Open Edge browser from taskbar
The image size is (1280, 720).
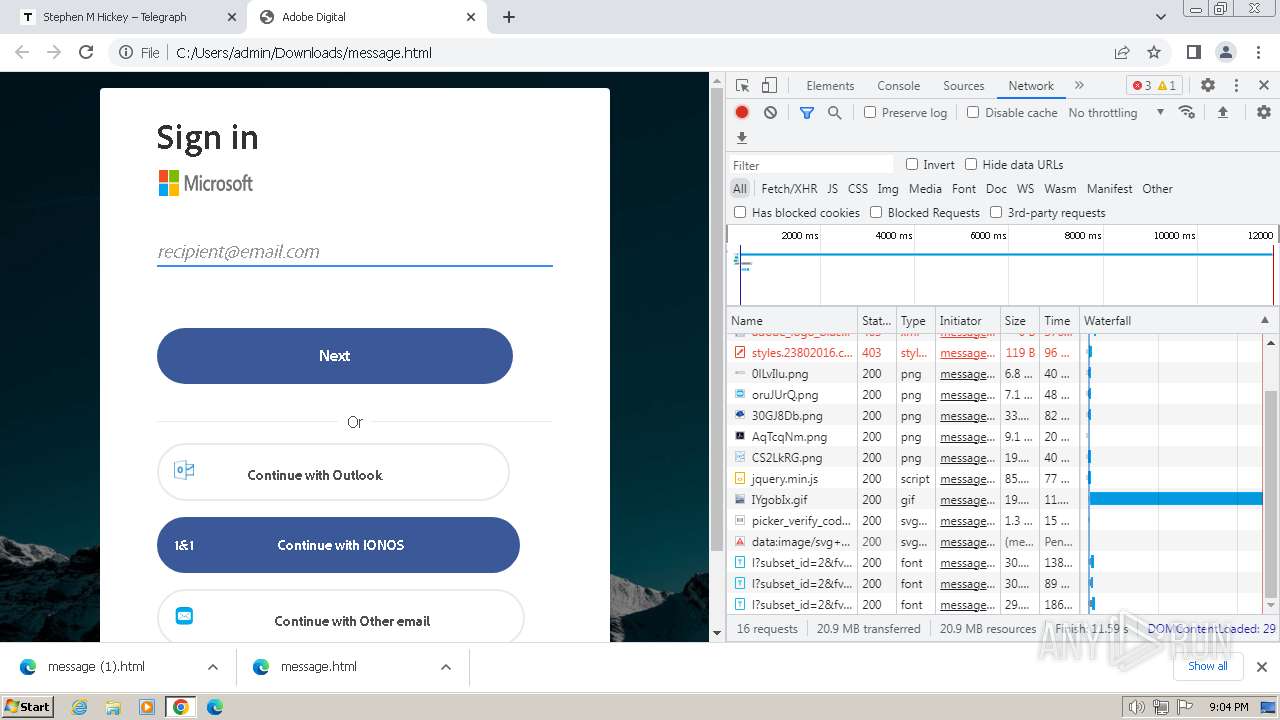click(x=214, y=707)
